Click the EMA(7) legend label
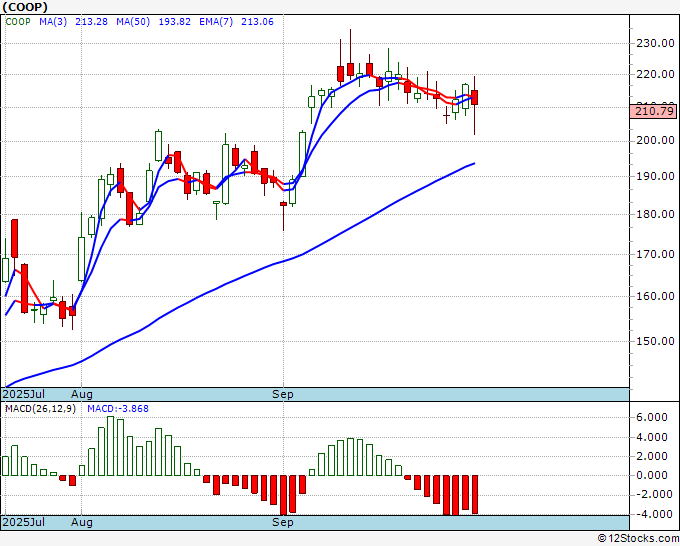 click(216, 22)
